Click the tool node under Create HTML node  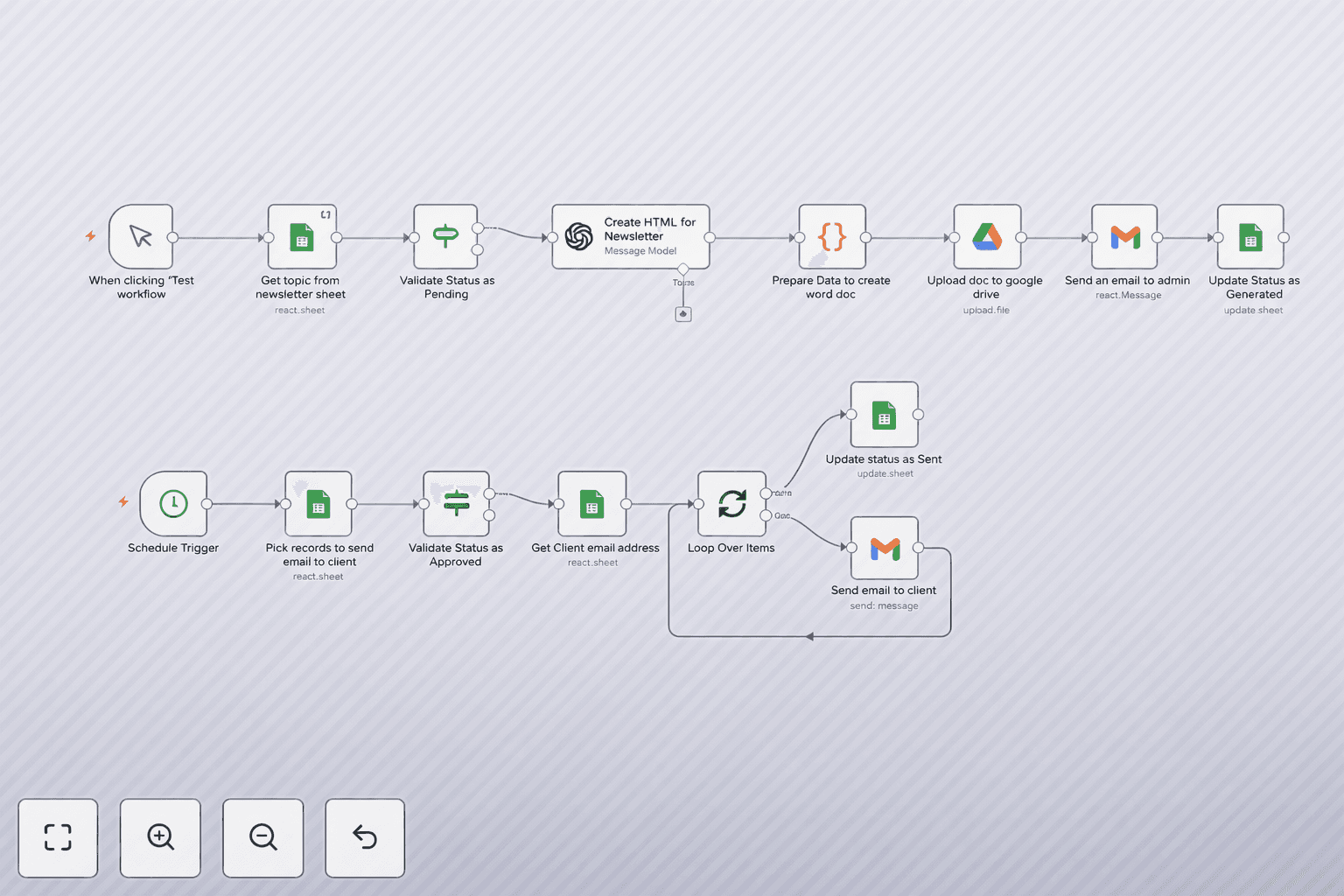[x=683, y=313]
